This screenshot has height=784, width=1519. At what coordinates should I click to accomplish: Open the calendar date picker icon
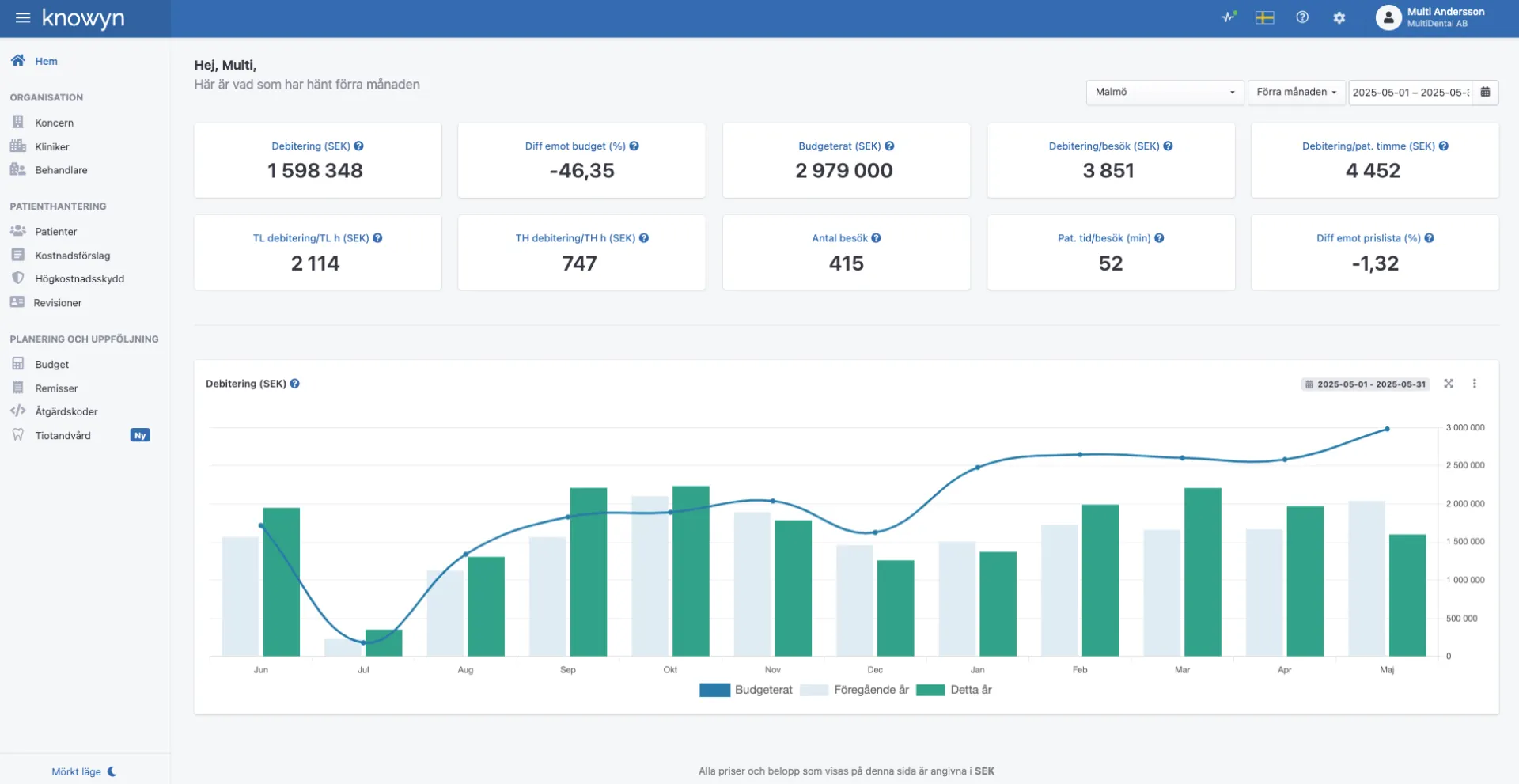point(1485,93)
